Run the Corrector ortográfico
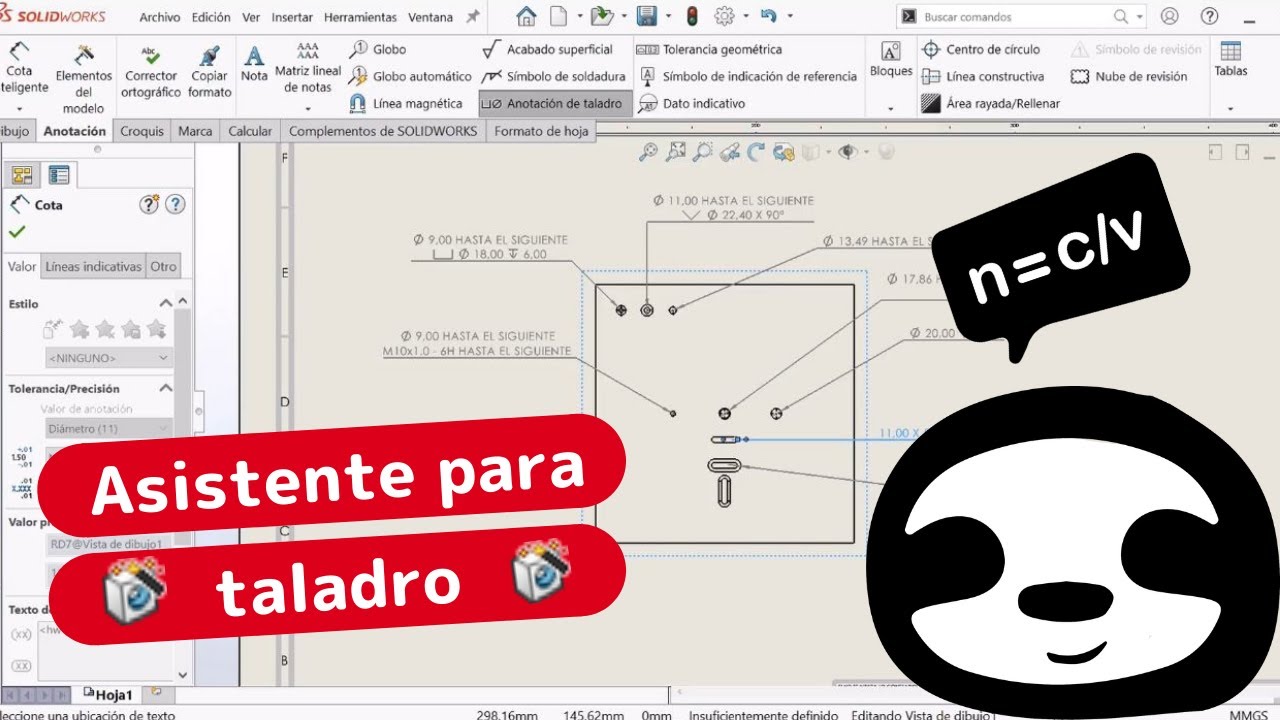The image size is (1280, 720). coord(151,72)
